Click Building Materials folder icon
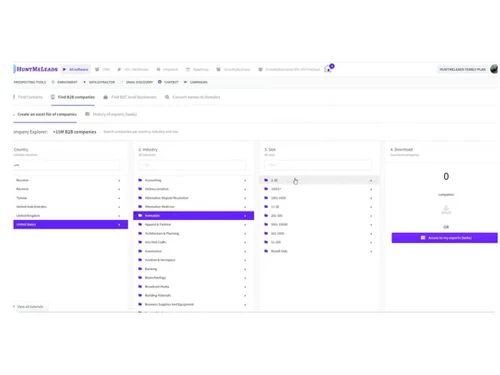 point(140,295)
